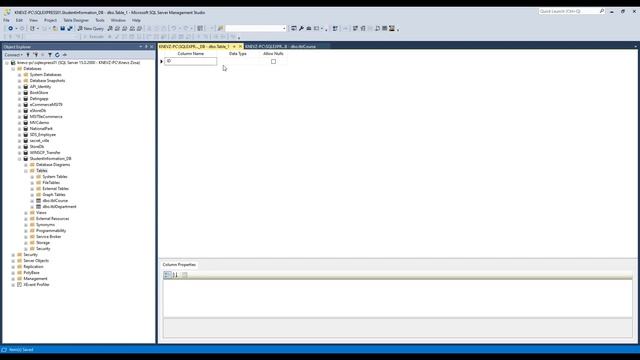The width and height of the screenshot is (640, 360).
Task: Close the dbo.Table_1 tab
Action: [240, 47]
